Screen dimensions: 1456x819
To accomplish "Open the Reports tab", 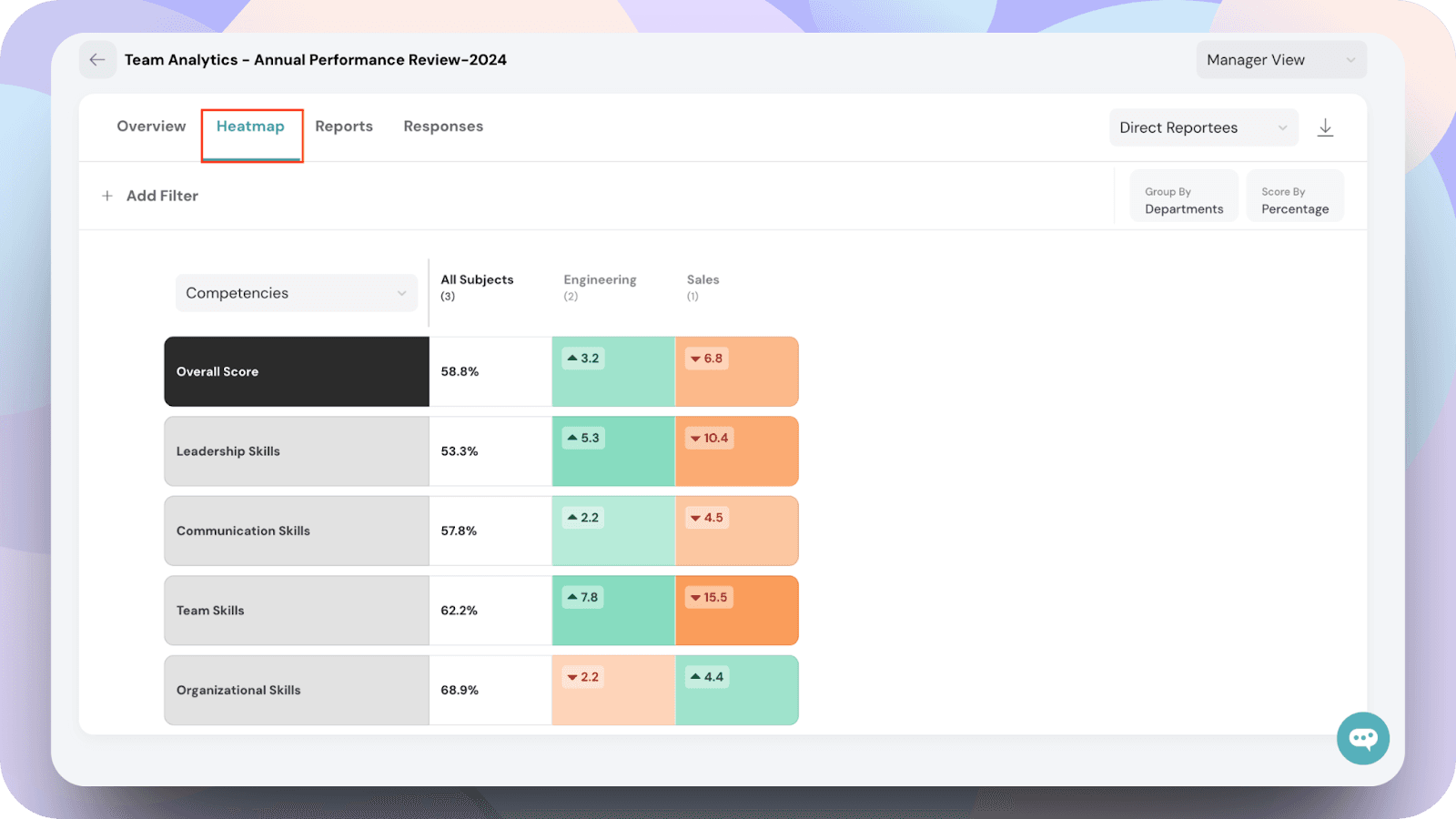I will point(344,126).
